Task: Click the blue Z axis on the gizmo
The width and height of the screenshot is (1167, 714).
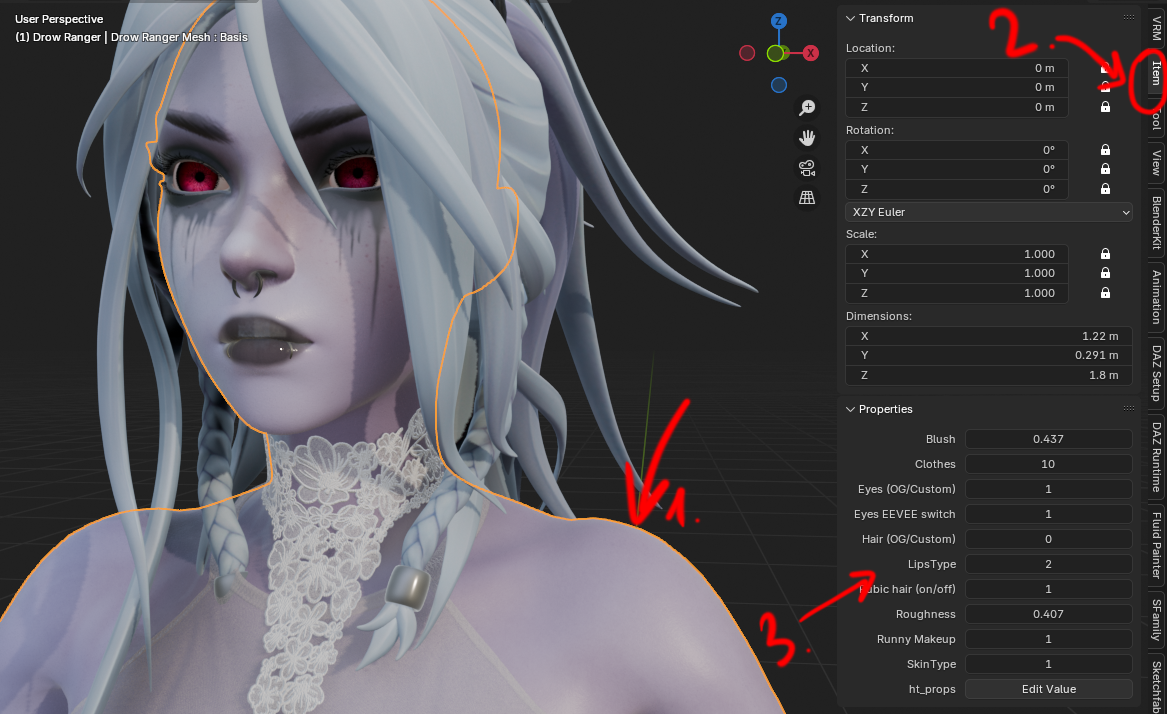Action: (778, 21)
